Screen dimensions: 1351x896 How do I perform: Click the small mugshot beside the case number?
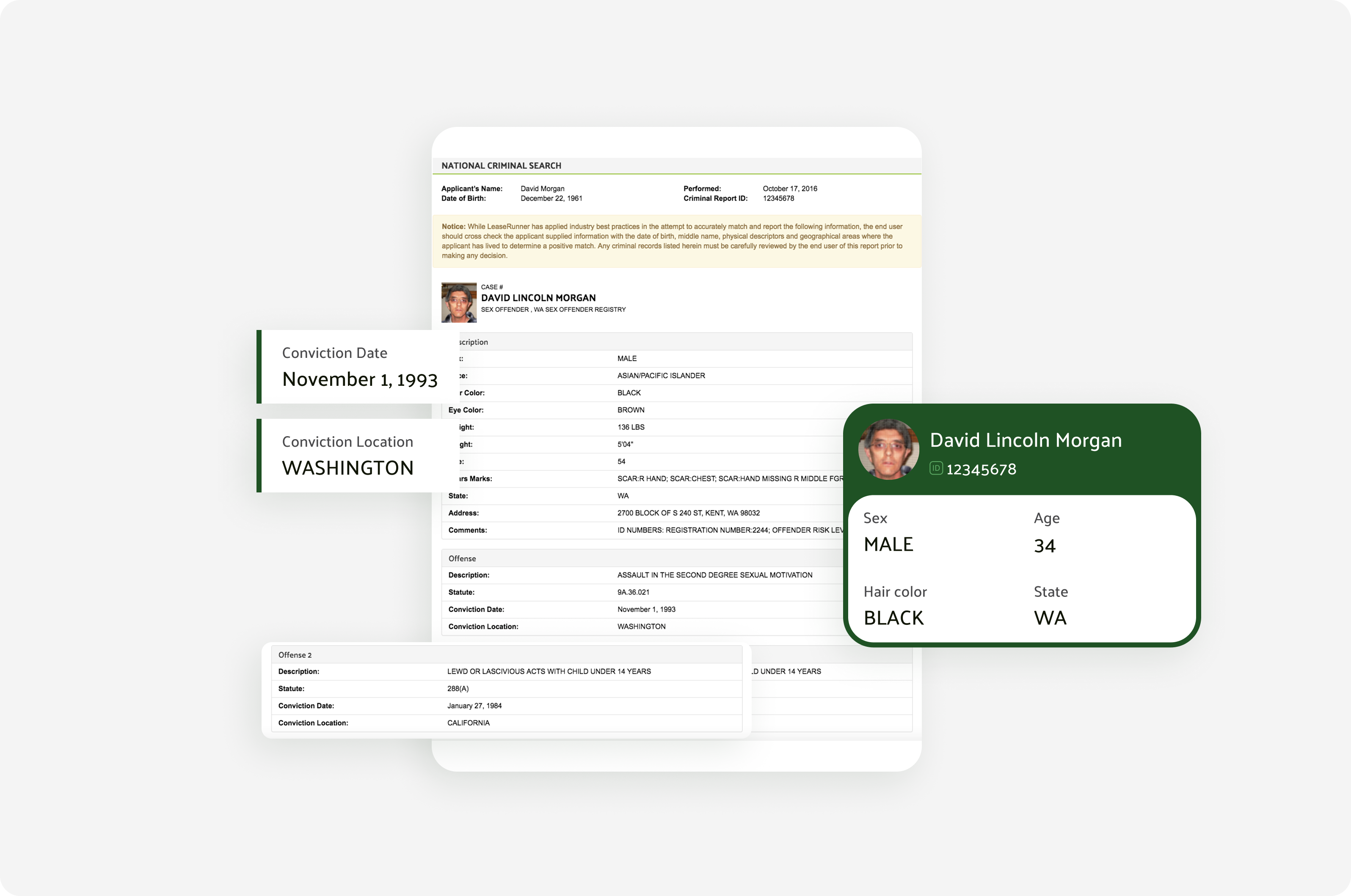(x=458, y=302)
